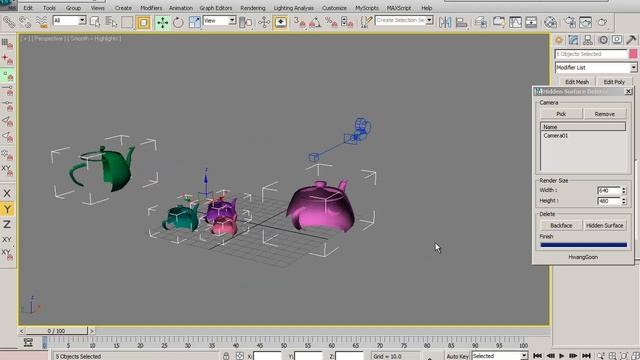
Task: Toggle Percent Snap
Action: click(331, 22)
